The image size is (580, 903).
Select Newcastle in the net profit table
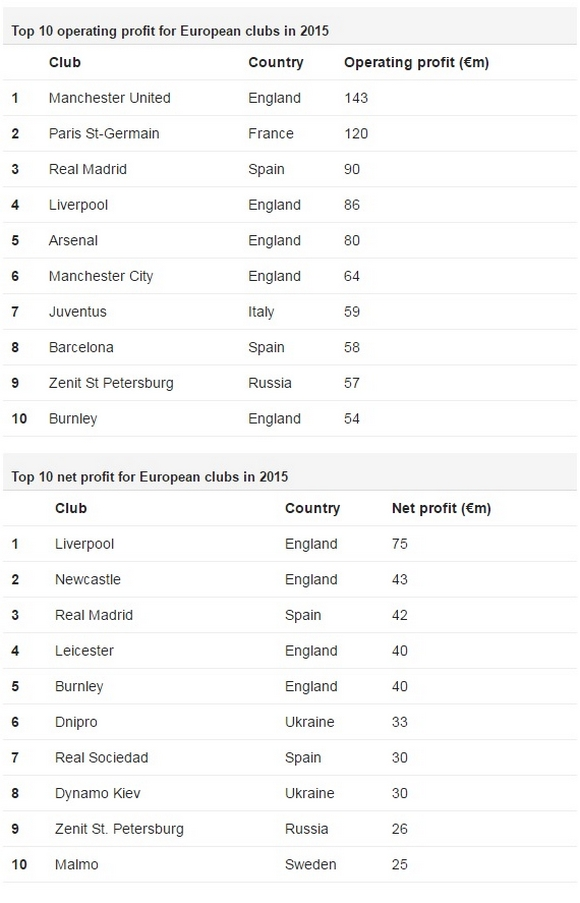click(x=88, y=579)
